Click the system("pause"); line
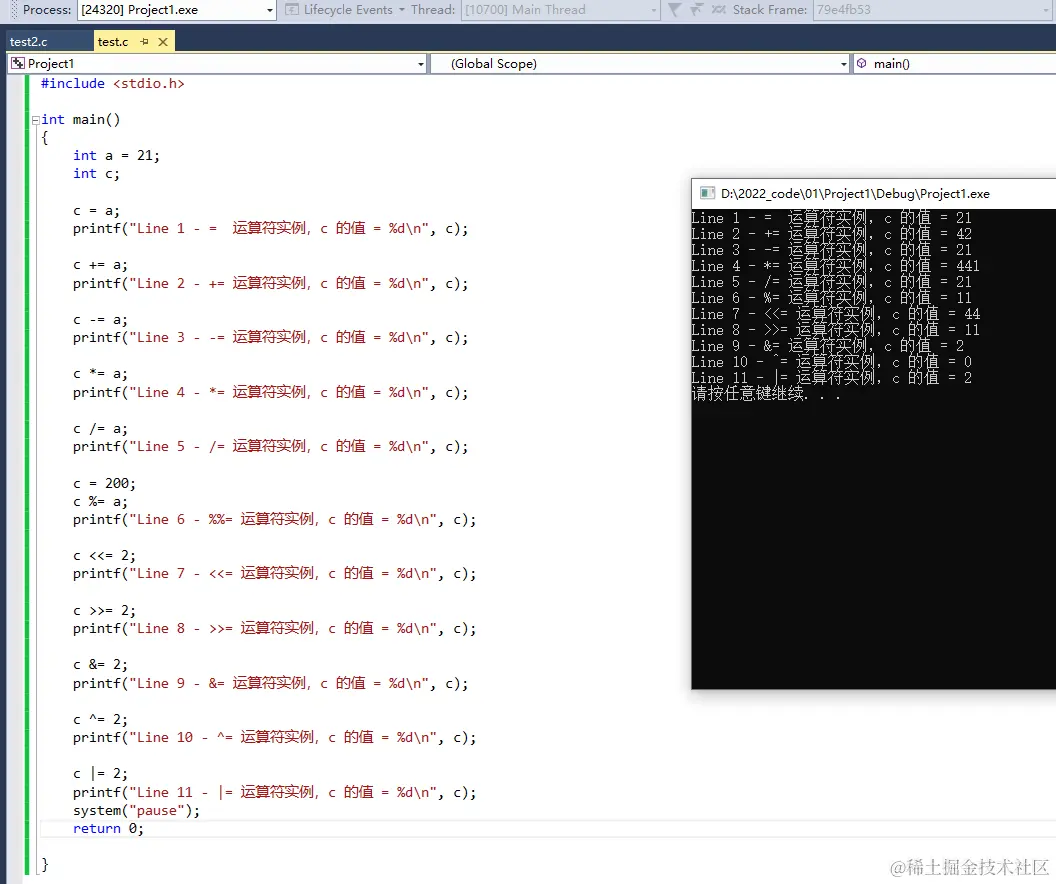 (137, 811)
